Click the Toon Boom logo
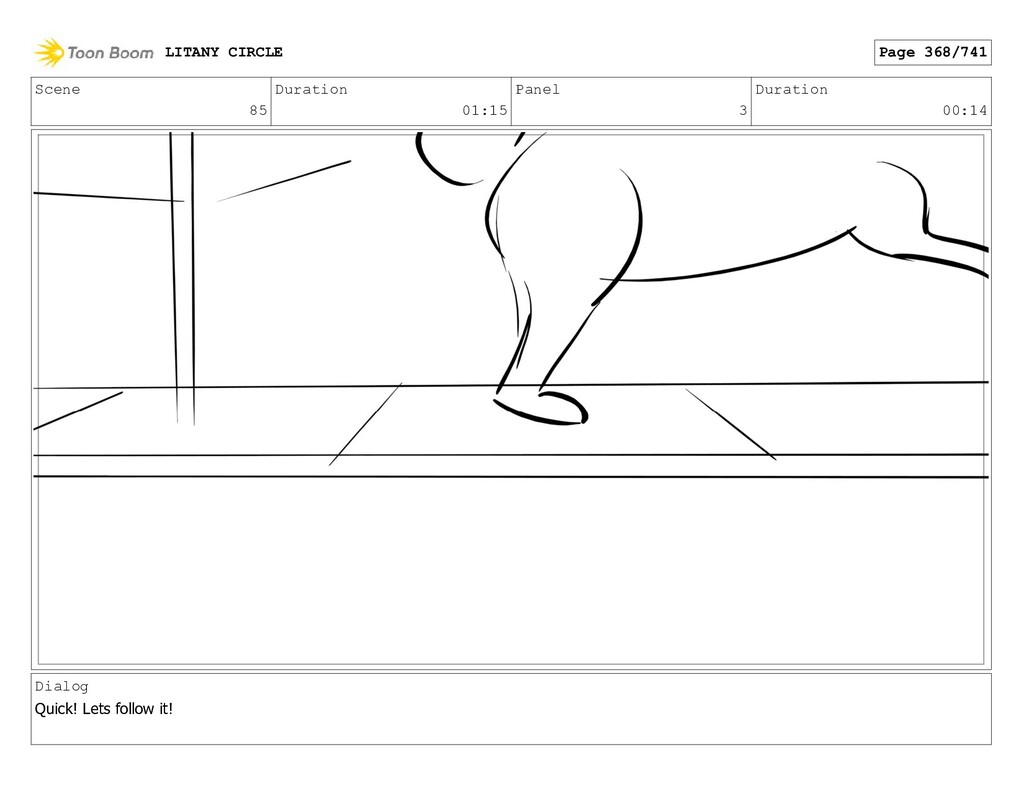 pyautogui.click(x=94, y=52)
